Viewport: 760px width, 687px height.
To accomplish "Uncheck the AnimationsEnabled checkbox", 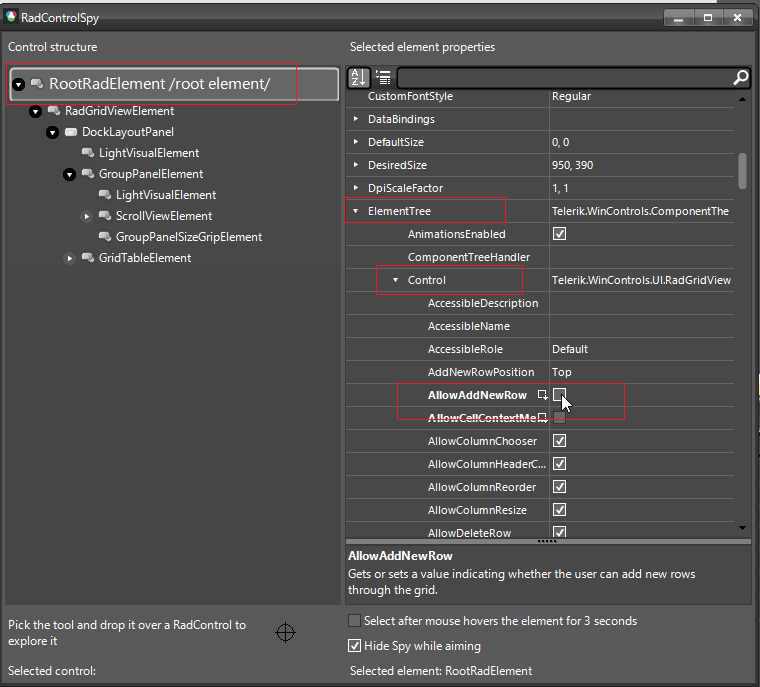I will point(560,234).
